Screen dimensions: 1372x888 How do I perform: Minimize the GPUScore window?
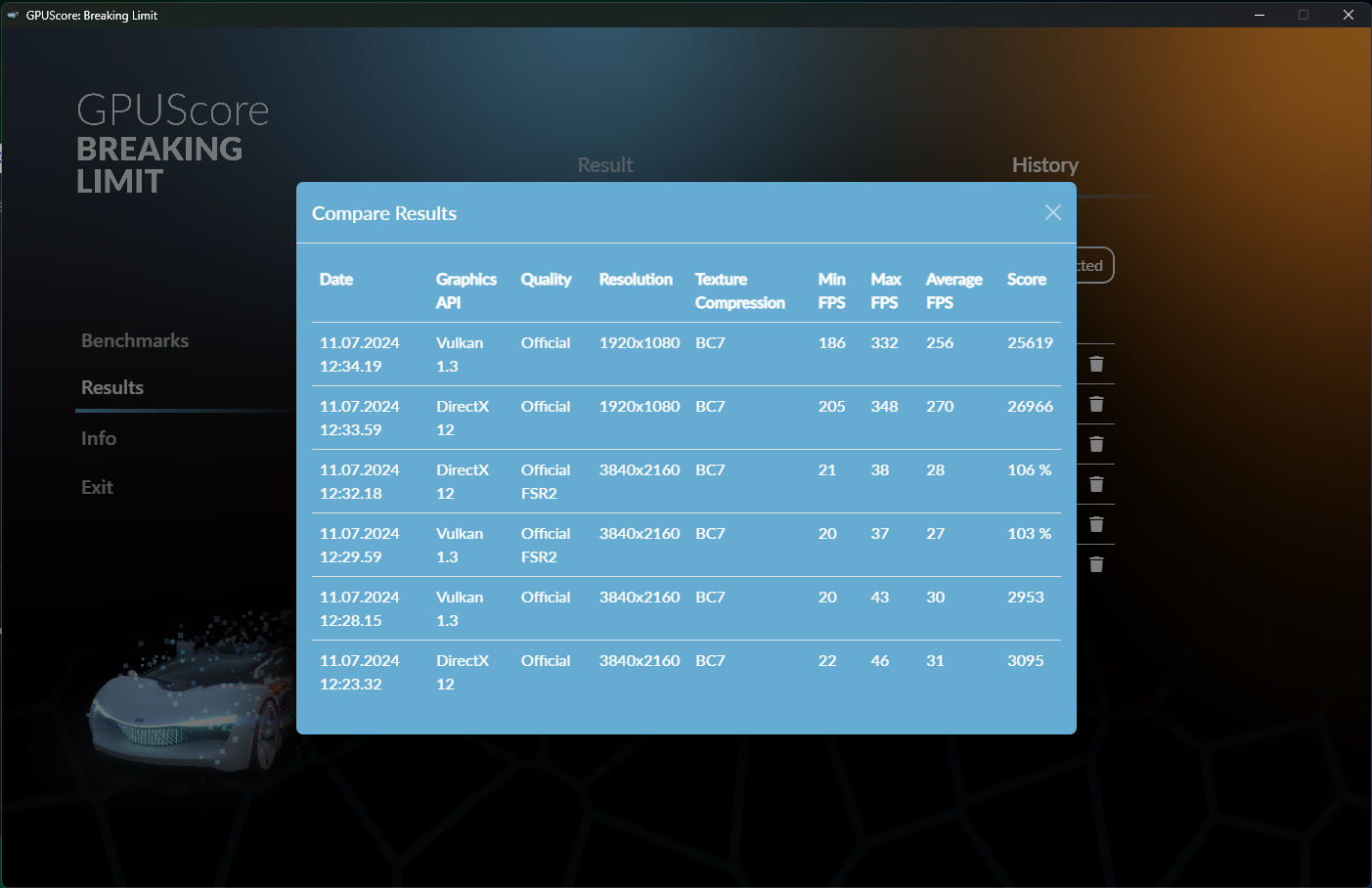[x=1260, y=15]
